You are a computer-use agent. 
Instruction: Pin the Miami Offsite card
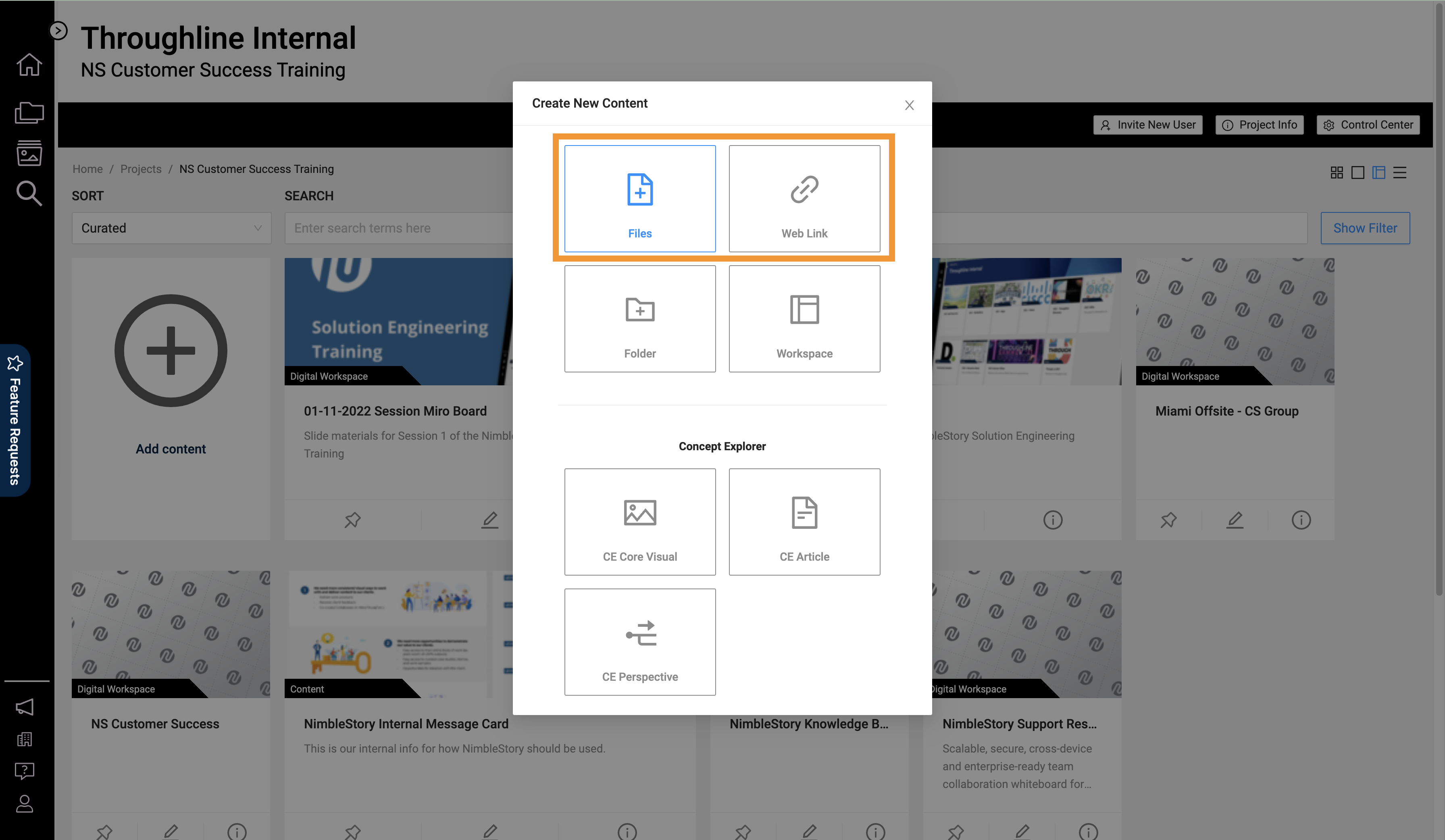[x=1168, y=520]
